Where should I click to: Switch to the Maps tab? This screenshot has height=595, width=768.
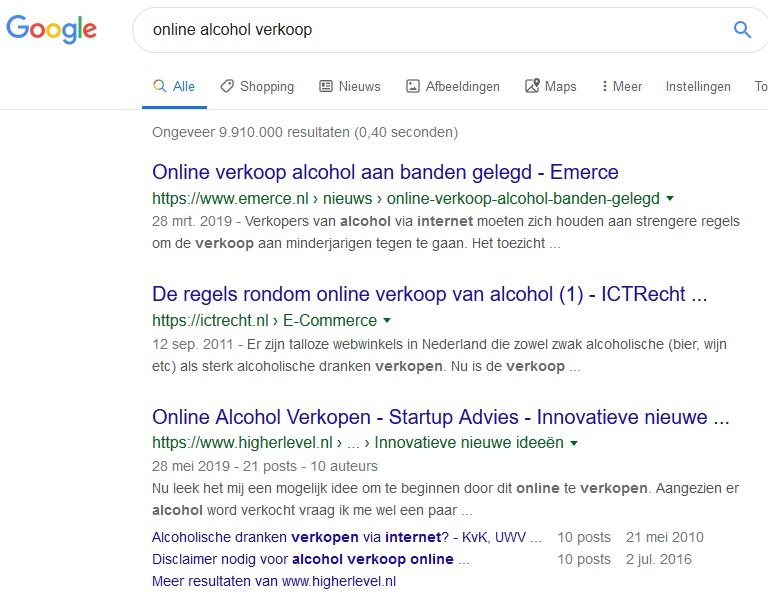pyautogui.click(x=551, y=87)
